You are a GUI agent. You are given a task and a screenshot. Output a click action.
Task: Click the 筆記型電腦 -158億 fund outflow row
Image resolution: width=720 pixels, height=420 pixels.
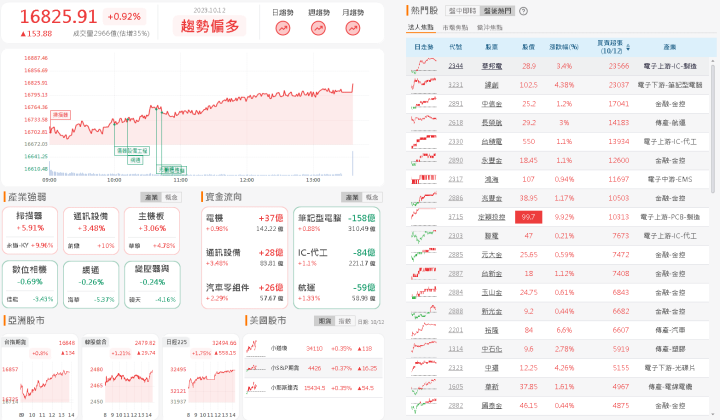coord(337,223)
